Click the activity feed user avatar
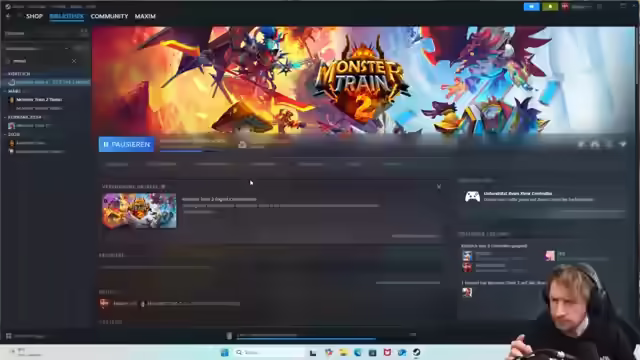The image size is (640, 360). (x=104, y=303)
